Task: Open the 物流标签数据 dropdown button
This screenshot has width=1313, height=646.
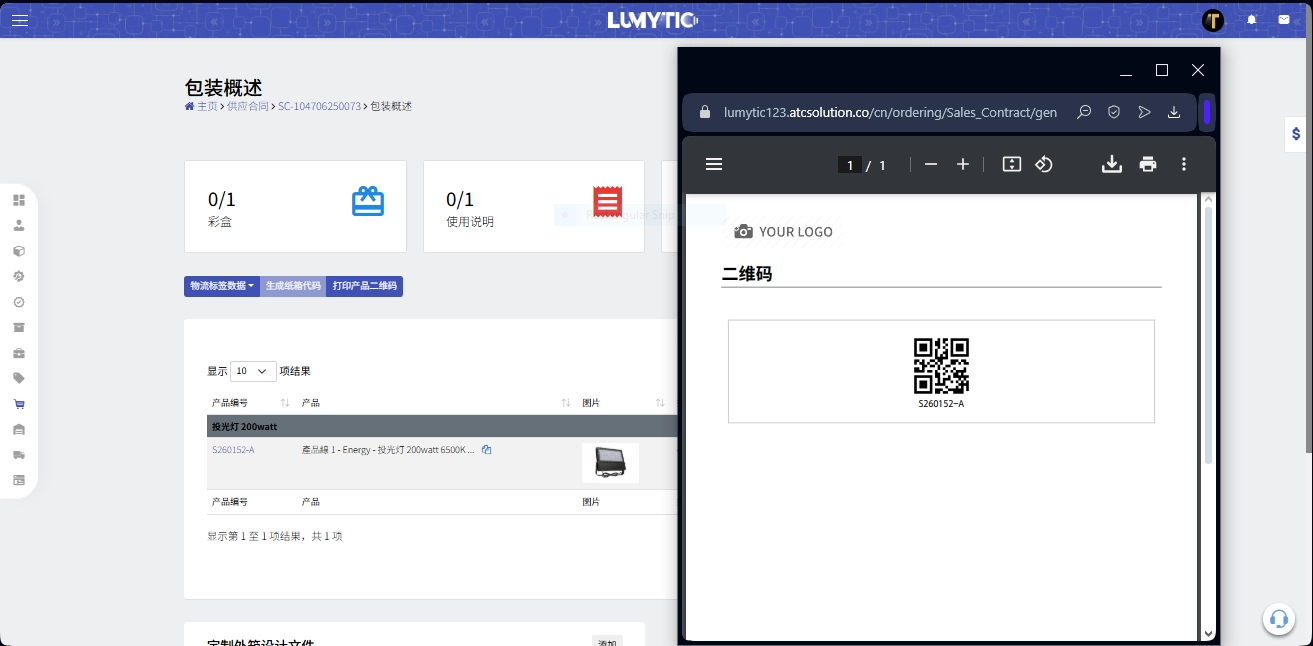Action: click(x=222, y=286)
